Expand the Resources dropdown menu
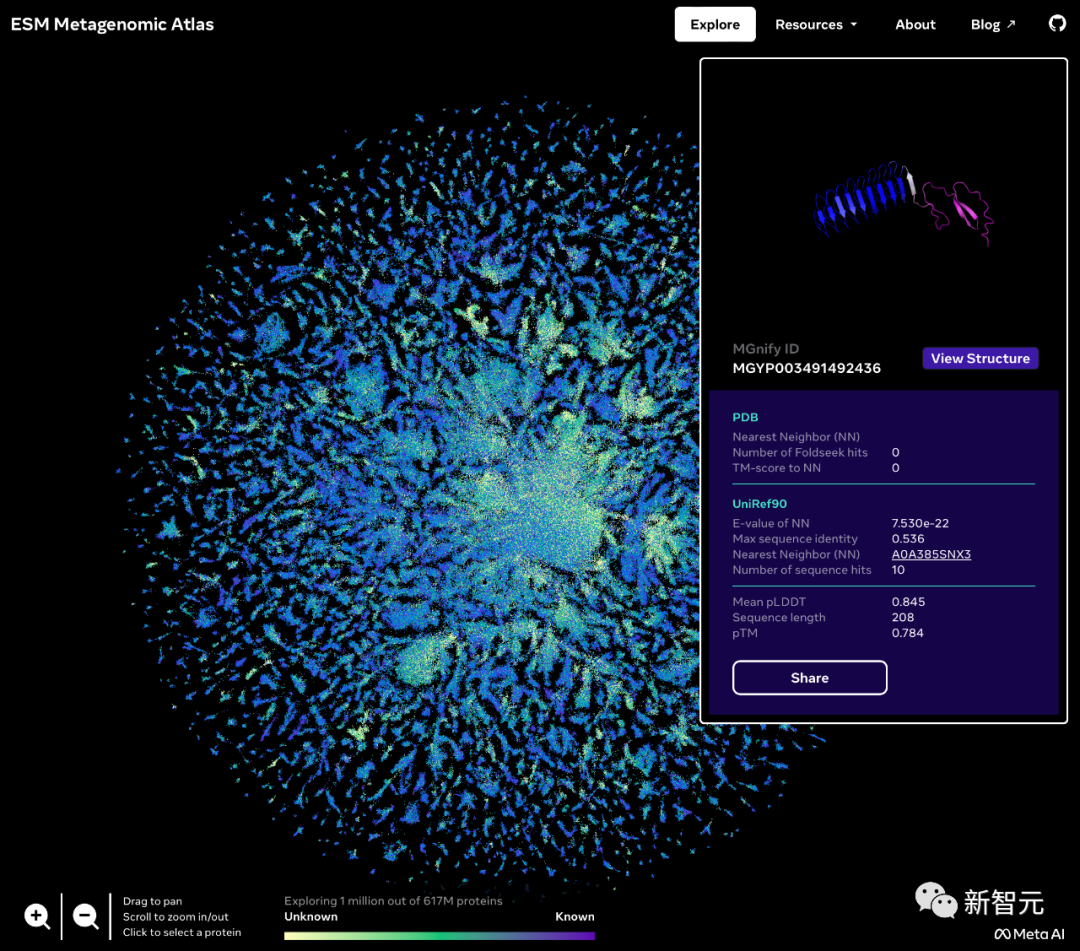This screenshot has height=951, width=1080. tap(816, 24)
